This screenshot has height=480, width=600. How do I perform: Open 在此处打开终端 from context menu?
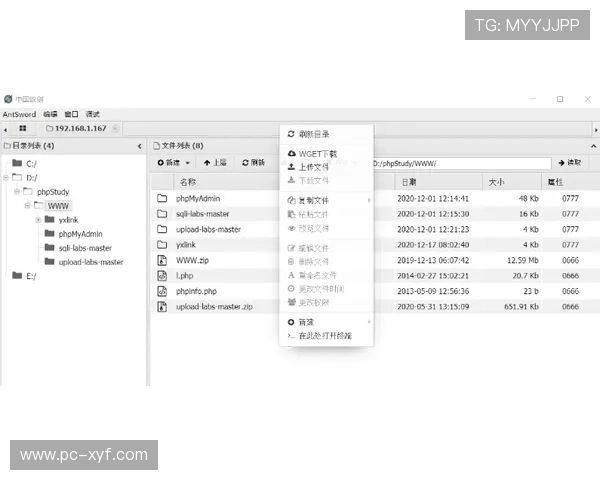click(325, 336)
